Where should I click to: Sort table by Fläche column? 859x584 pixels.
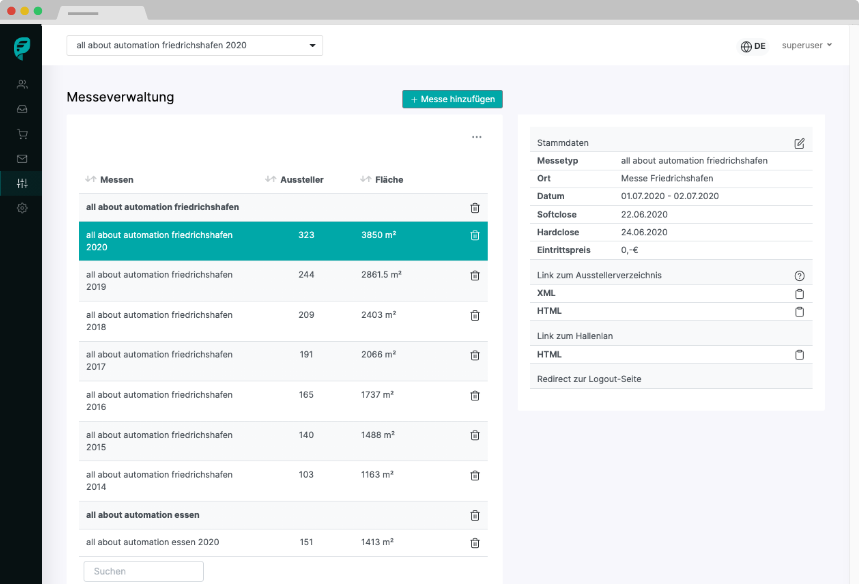coord(382,180)
